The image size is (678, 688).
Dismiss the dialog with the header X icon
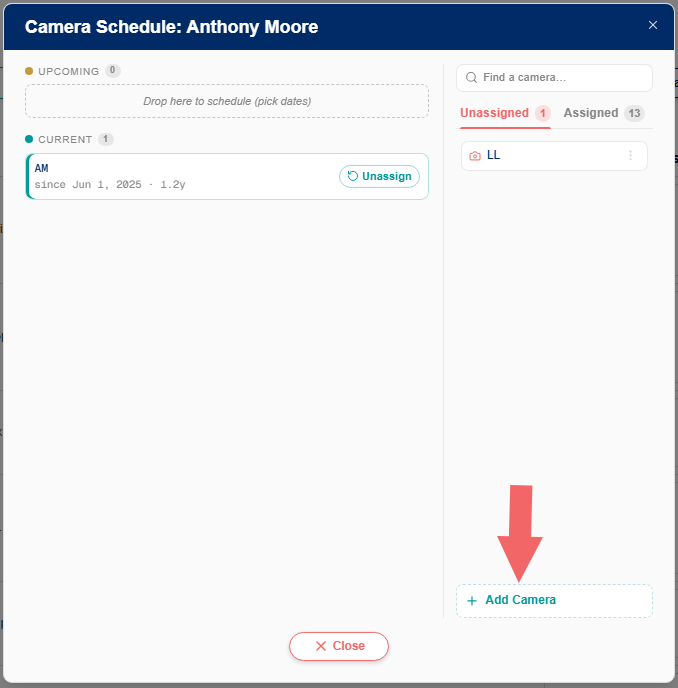tap(653, 25)
